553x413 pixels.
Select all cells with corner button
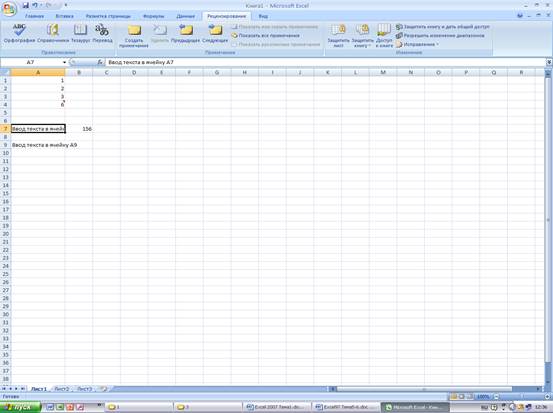(x=5, y=72)
